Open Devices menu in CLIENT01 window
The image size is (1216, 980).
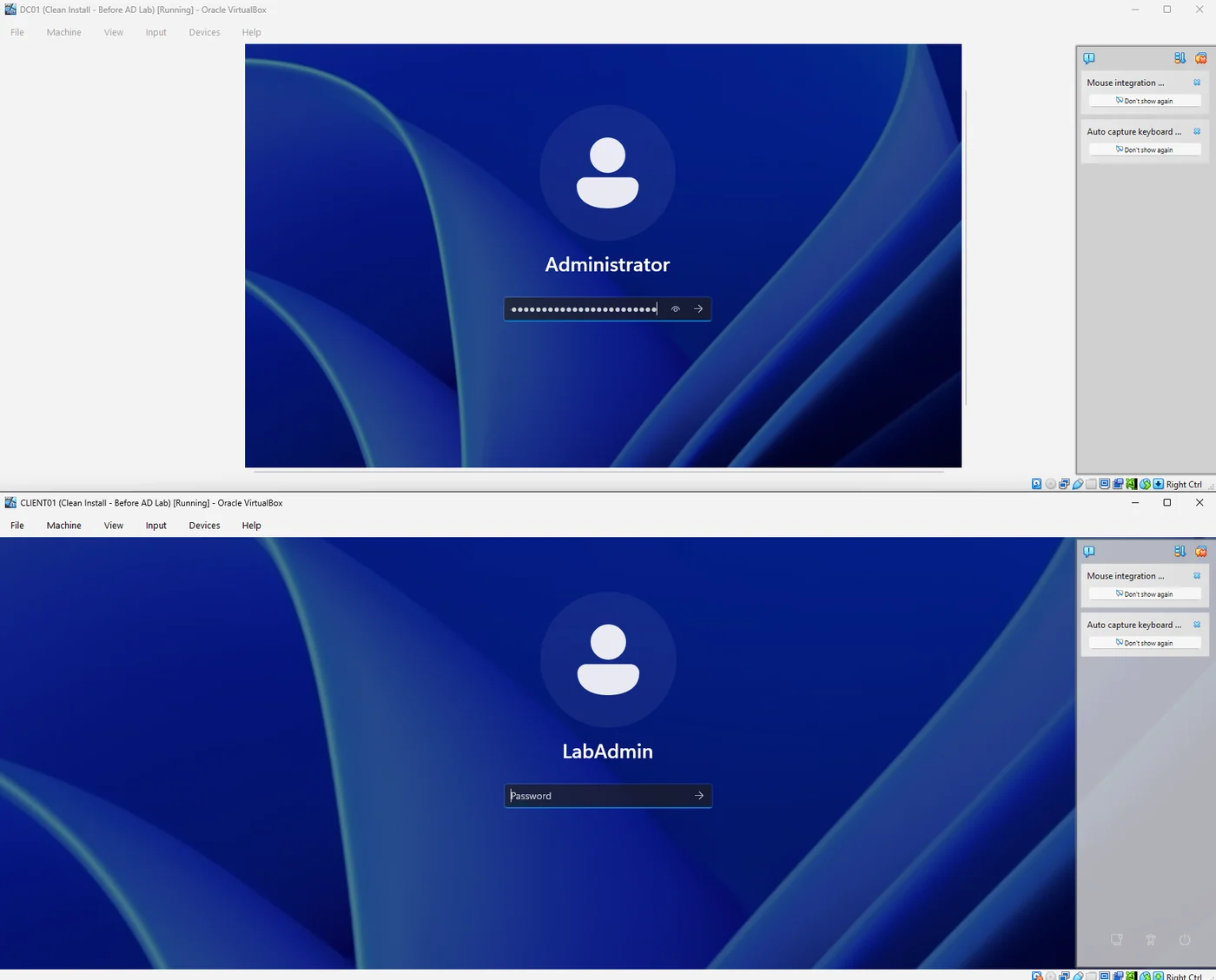[x=204, y=526]
